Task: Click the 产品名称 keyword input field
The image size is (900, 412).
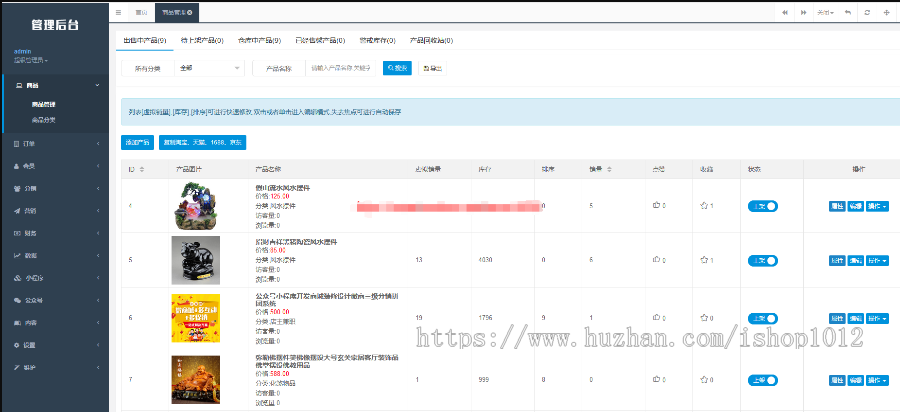Action: point(341,68)
